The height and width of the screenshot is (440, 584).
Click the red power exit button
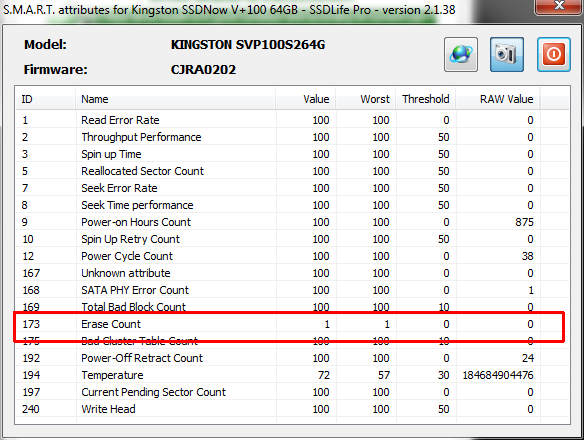[553, 54]
